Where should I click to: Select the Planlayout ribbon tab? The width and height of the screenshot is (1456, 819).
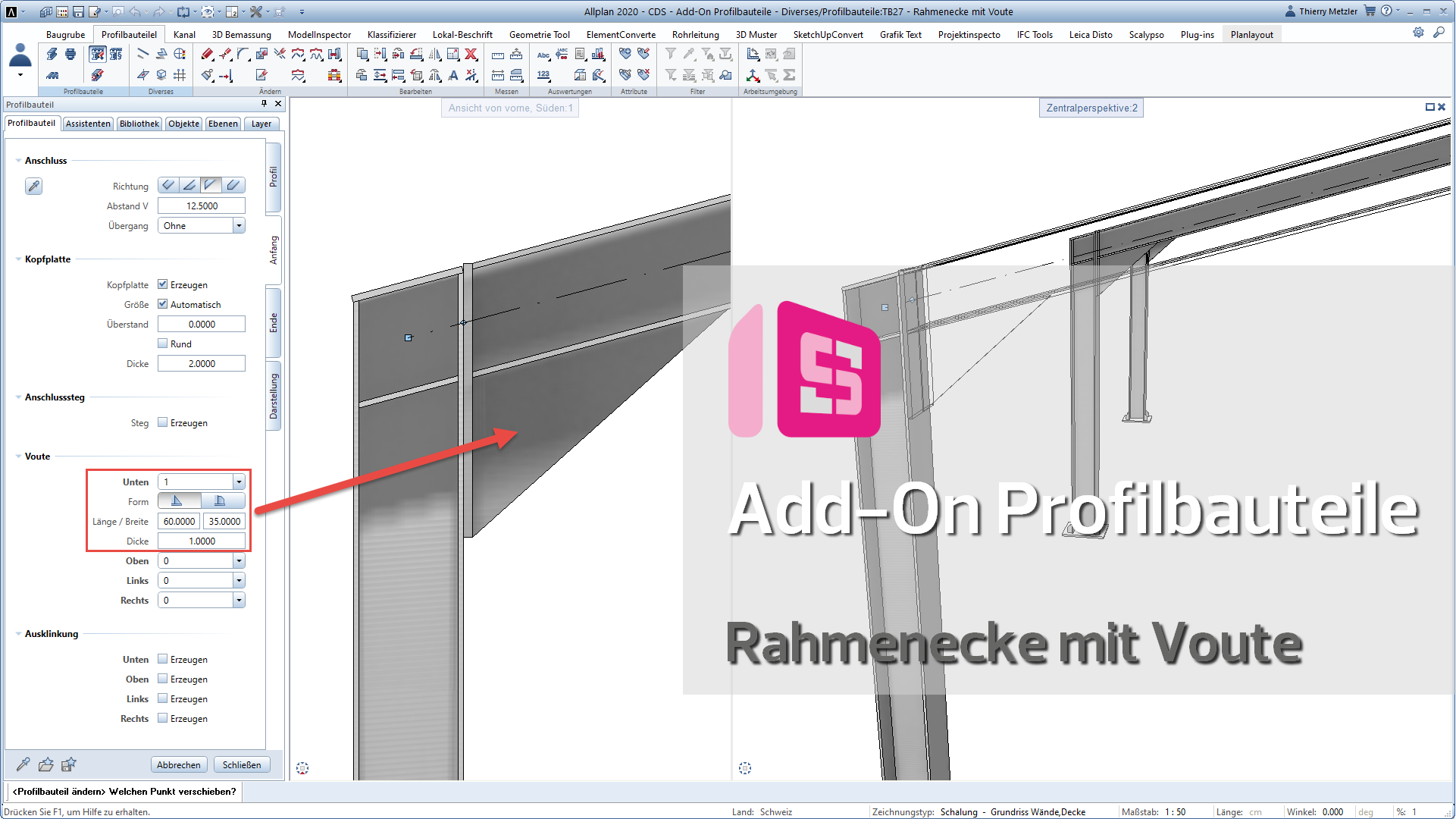click(x=1251, y=34)
